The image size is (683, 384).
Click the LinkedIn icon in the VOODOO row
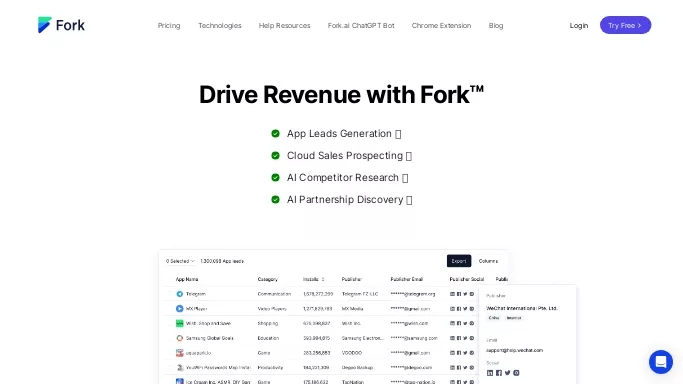[452, 353]
